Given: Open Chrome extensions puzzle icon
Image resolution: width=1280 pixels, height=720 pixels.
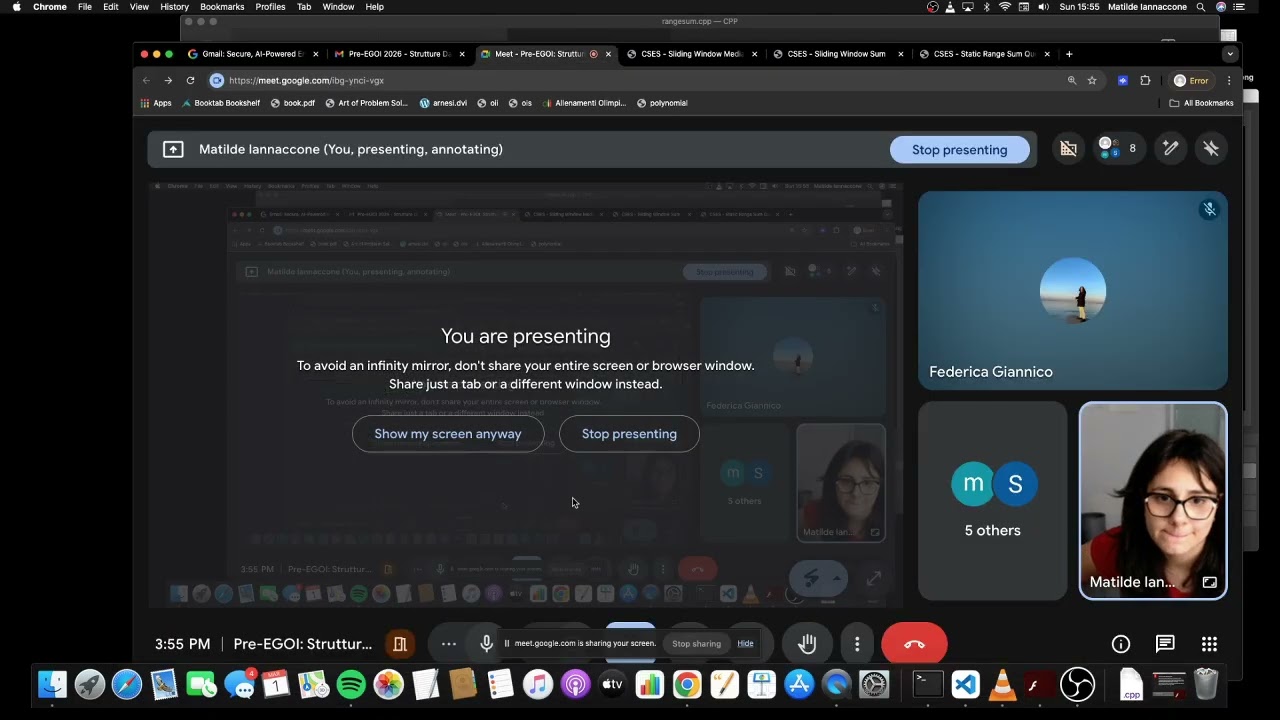Looking at the screenshot, I should coord(1145,80).
